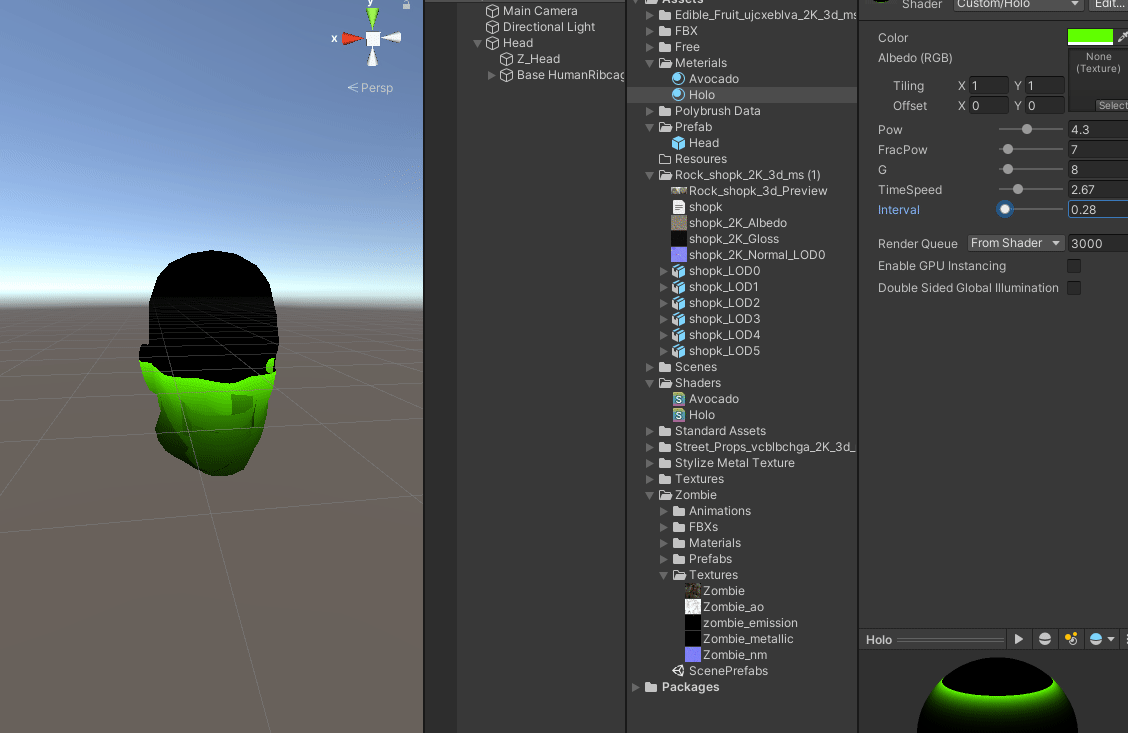Select the shopk_2K_Albedo texture thumbnail
The image size is (1128, 733).
click(x=678, y=222)
